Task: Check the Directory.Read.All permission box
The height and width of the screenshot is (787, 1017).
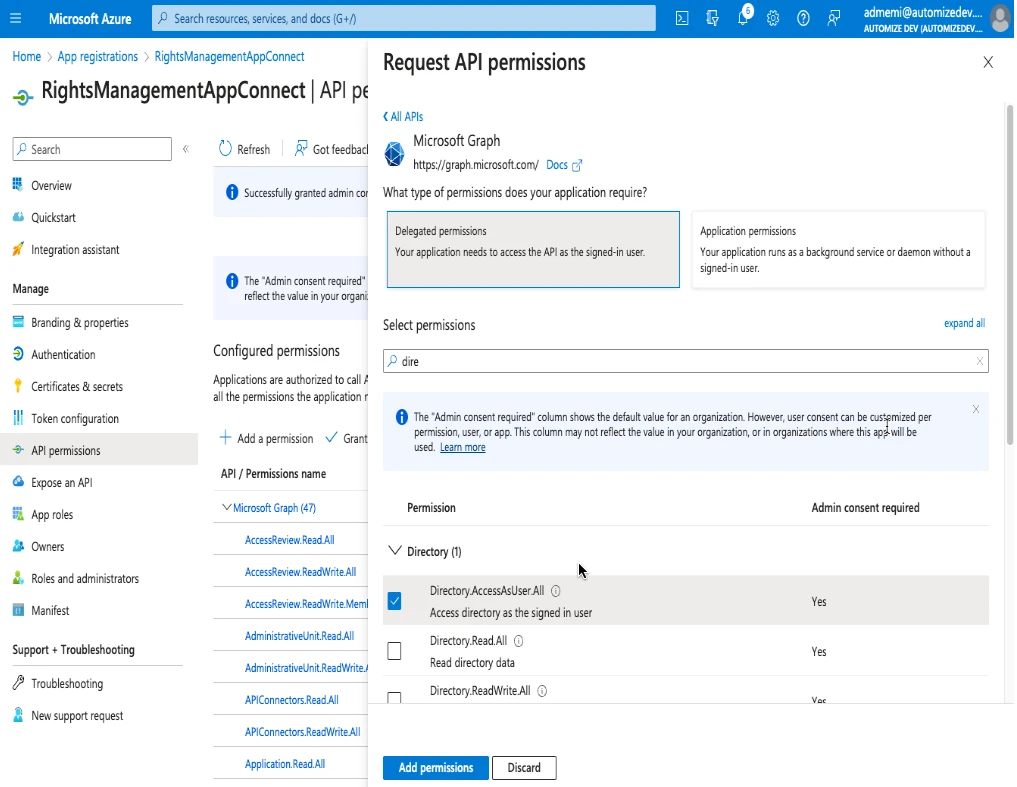Action: tap(394, 651)
